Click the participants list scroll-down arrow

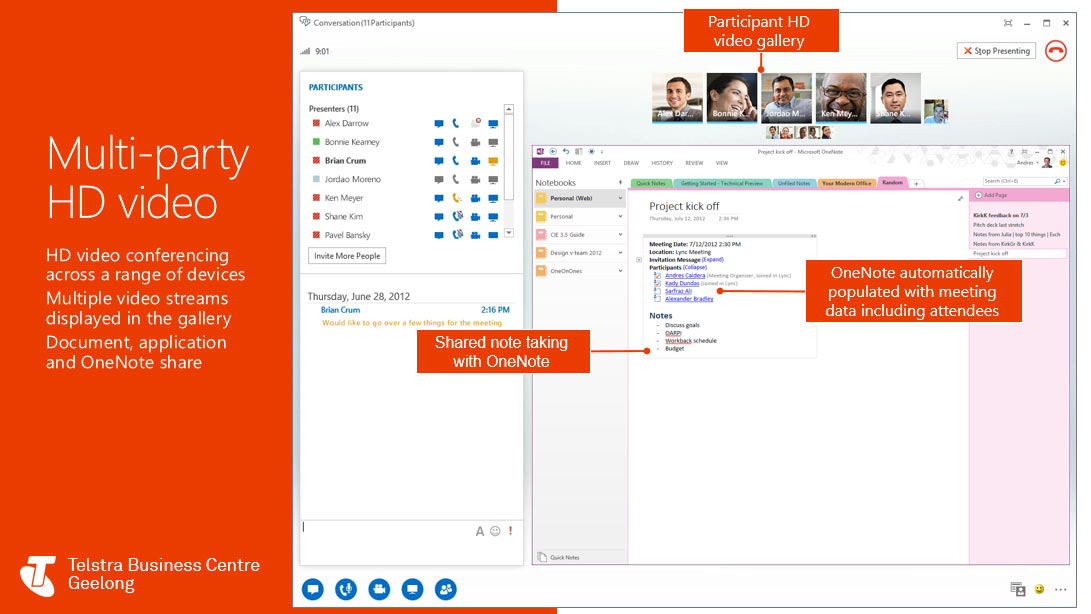509,233
